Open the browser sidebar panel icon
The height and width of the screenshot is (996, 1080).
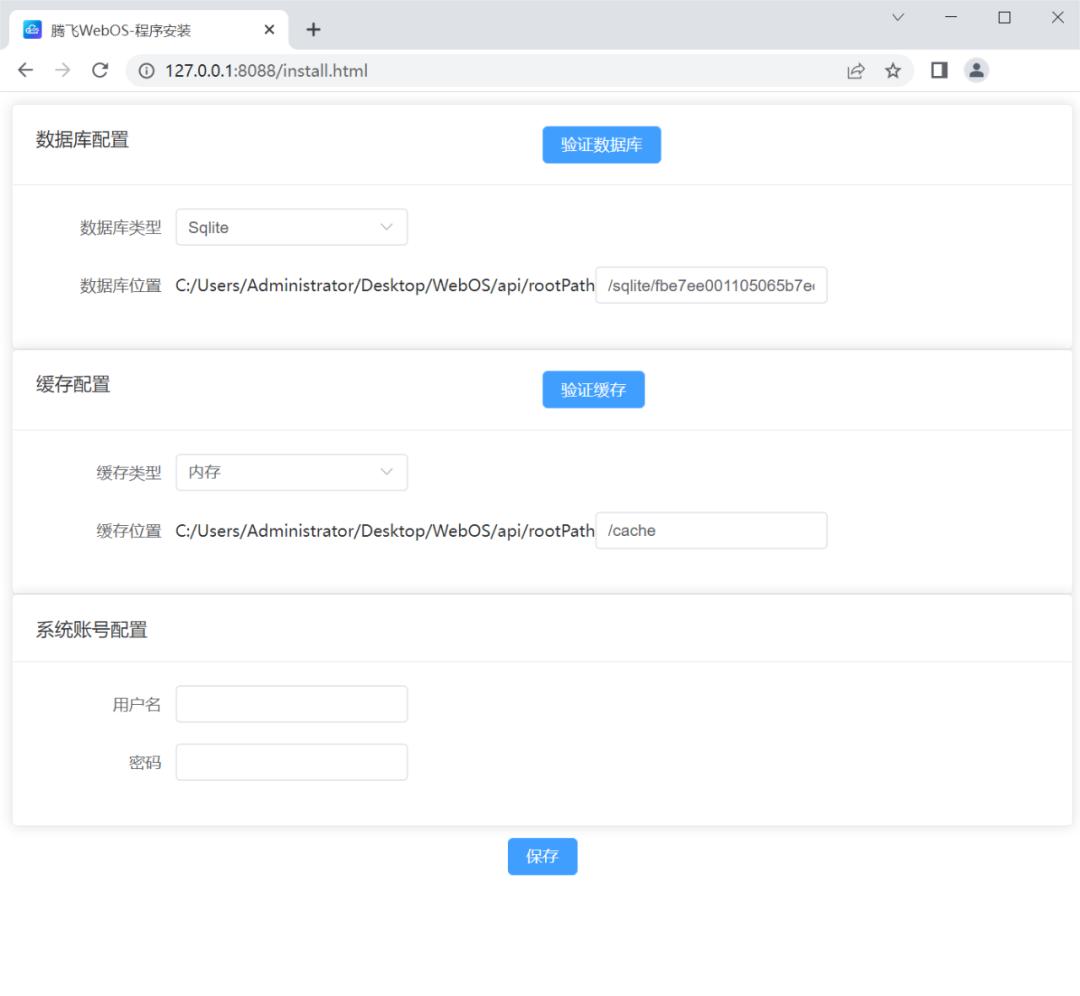(x=938, y=70)
